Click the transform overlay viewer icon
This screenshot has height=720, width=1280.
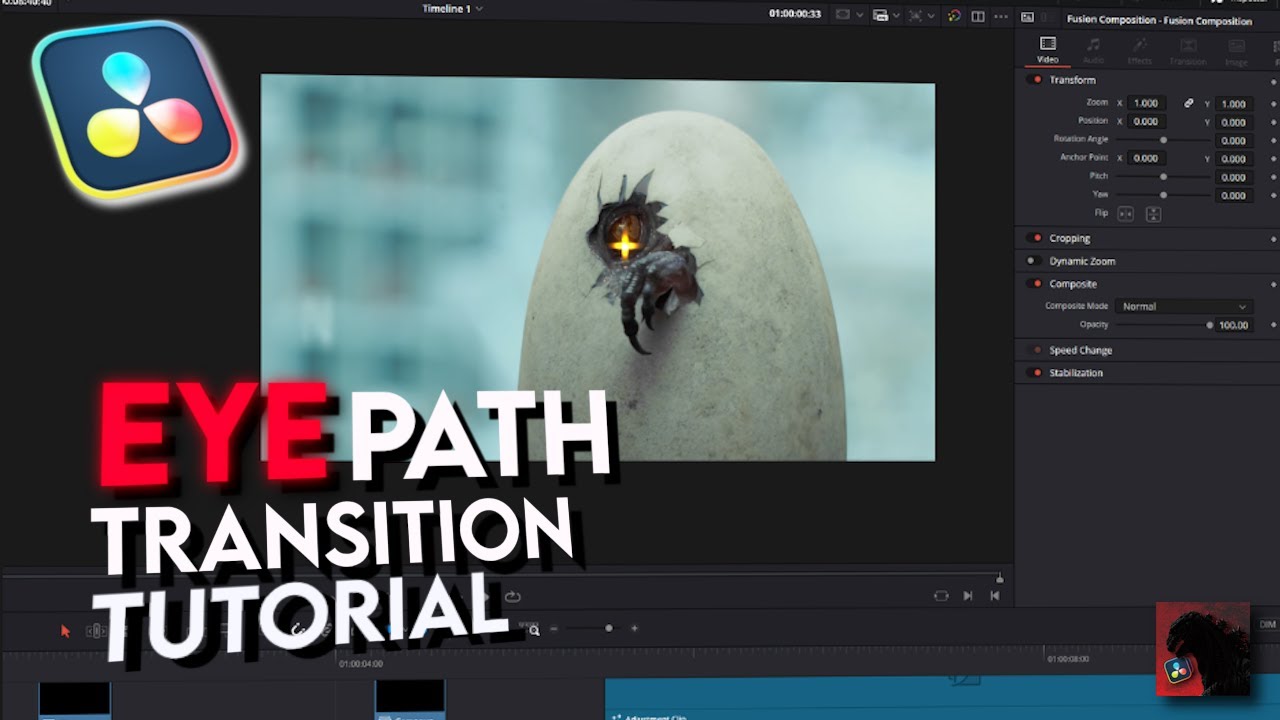pos(916,15)
